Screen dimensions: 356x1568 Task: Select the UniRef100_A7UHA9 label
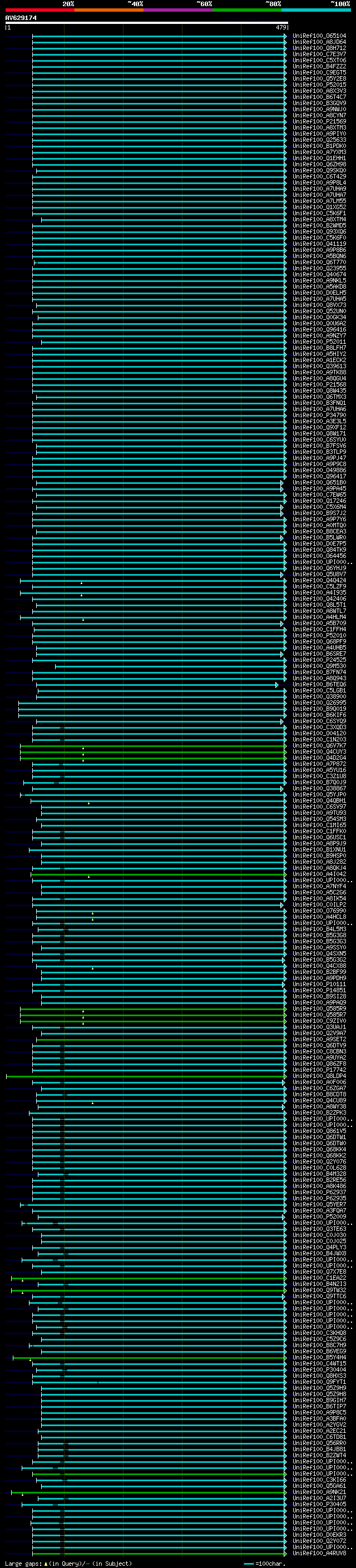[x=319, y=189]
